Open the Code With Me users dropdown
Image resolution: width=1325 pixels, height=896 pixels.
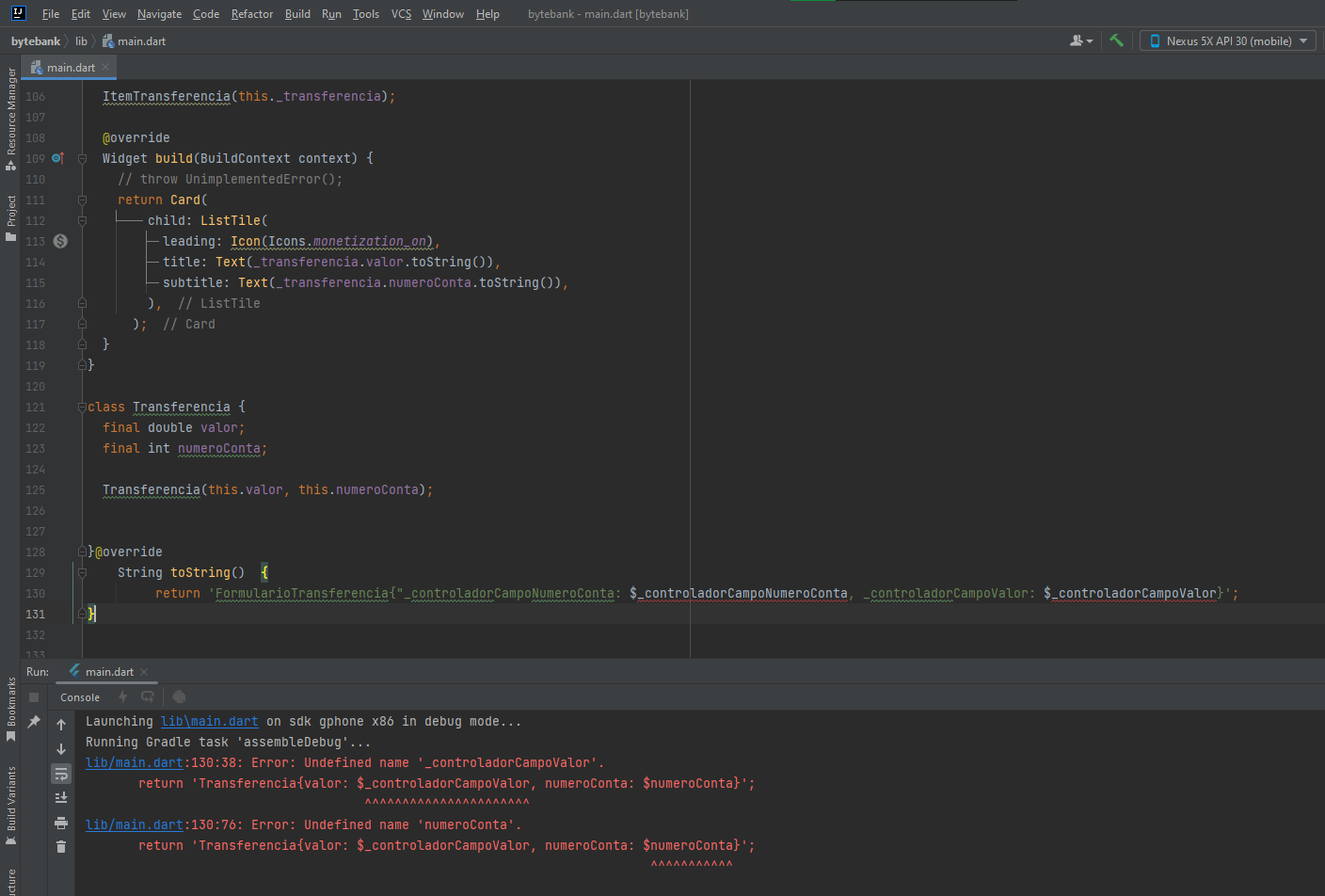pos(1081,40)
